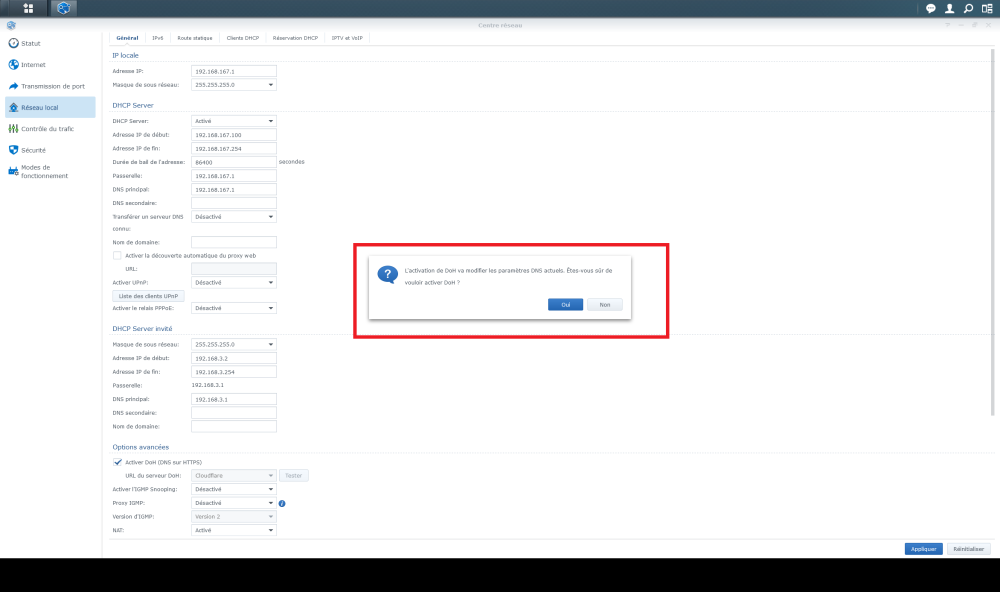1000x592 pixels.
Task: Open the DHCP Server Activé dropdown
Action: tap(234, 121)
